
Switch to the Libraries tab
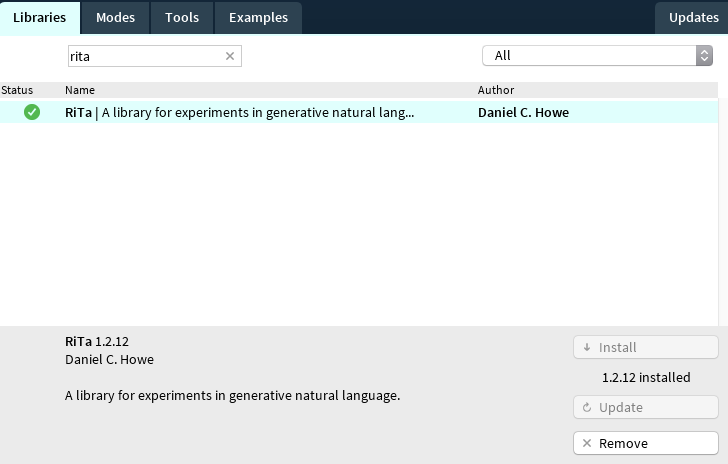(40, 18)
